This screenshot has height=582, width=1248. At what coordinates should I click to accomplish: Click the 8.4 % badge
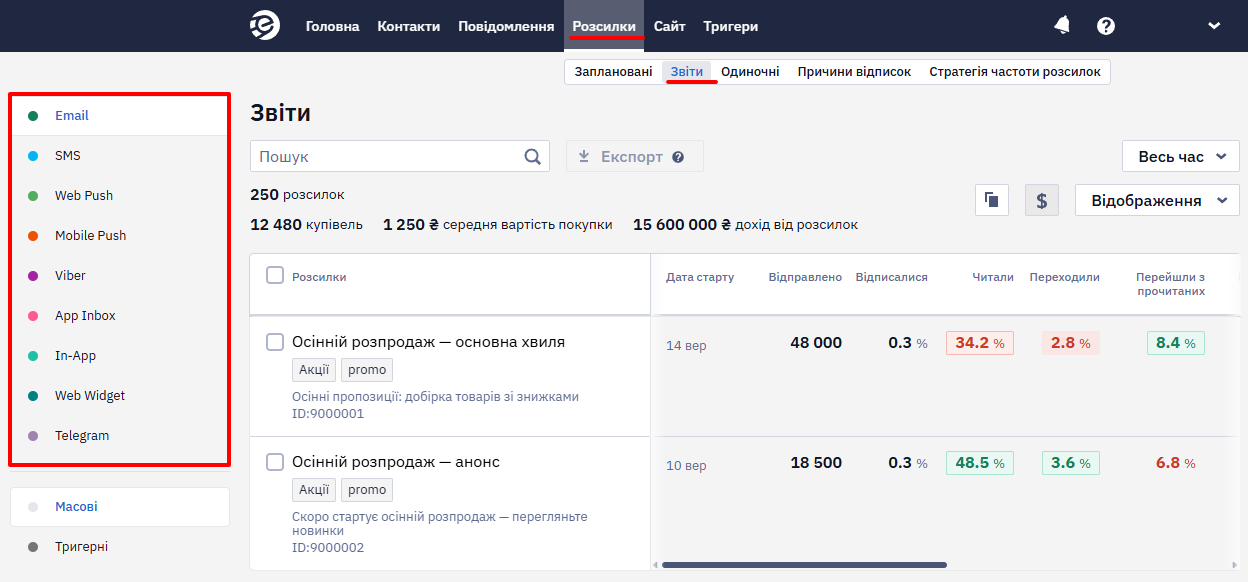point(1176,343)
